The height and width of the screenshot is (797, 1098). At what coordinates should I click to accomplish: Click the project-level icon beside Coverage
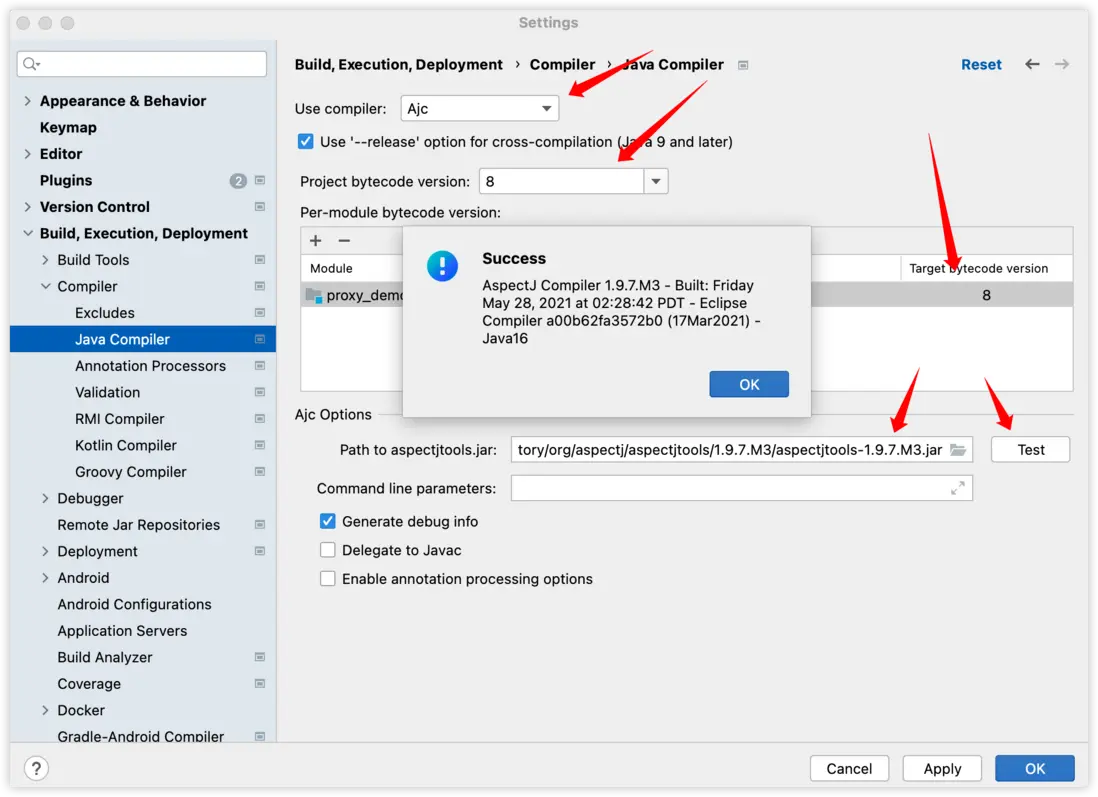pyautogui.click(x=260, y=684)
